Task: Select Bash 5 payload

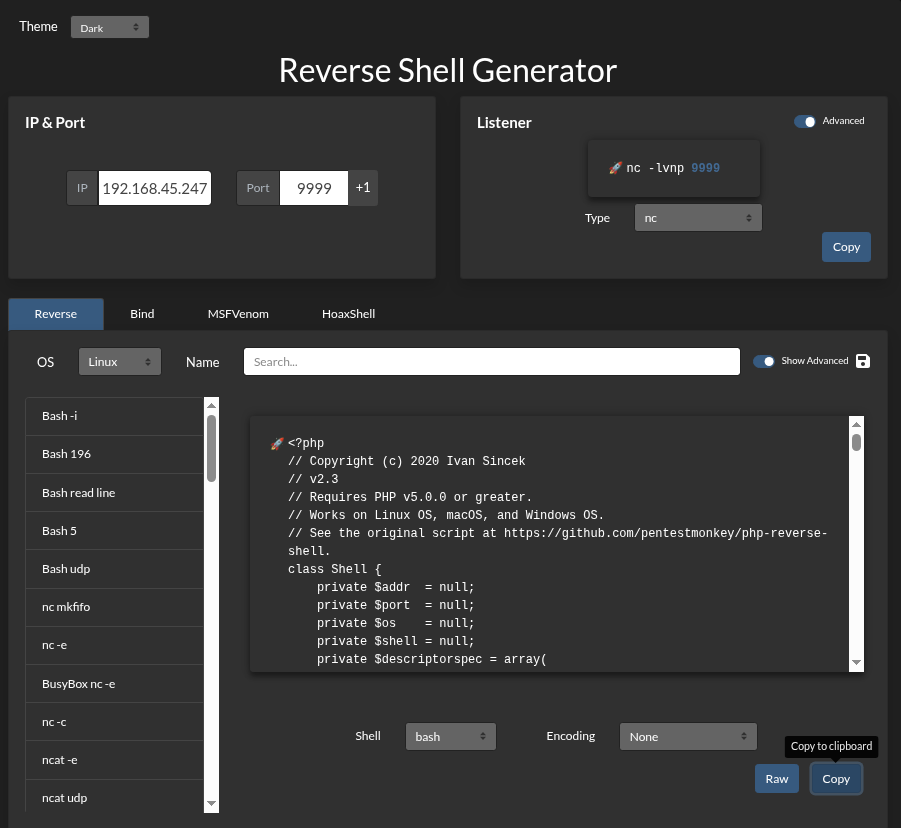Action: 114,531
